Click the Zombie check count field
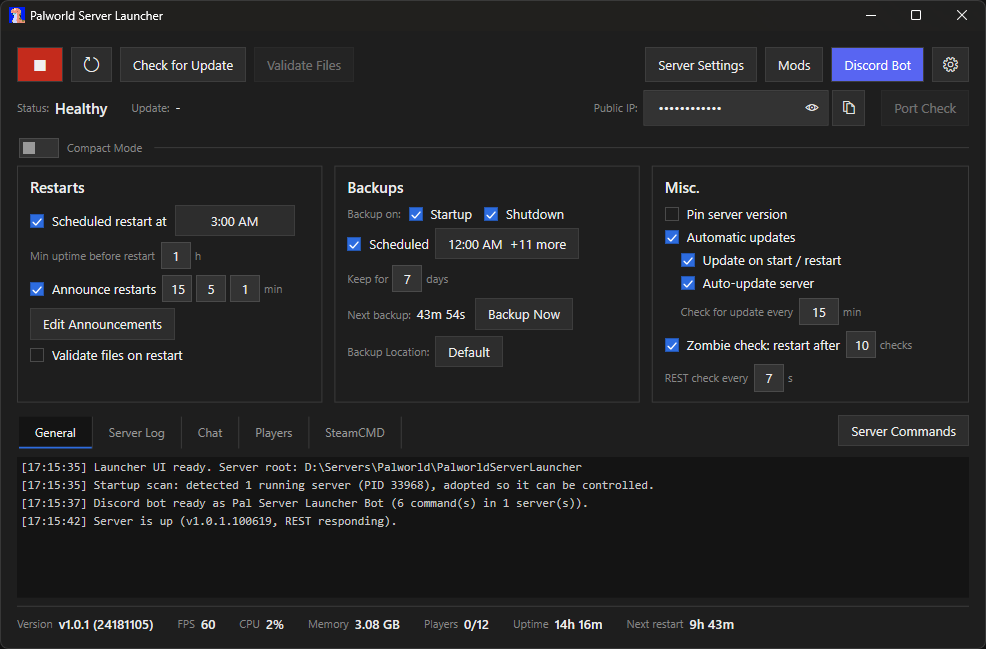The height and width of the screenshot is (649, 986). click(x=861, y=345)
